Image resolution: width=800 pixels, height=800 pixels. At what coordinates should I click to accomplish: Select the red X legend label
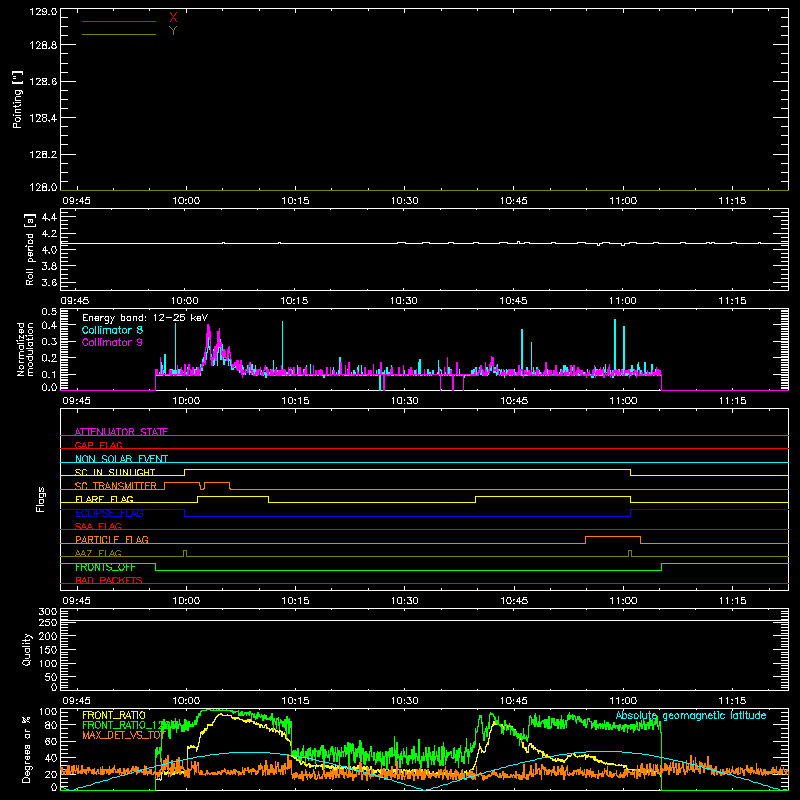pyautogui.click(x=173, y=18)
